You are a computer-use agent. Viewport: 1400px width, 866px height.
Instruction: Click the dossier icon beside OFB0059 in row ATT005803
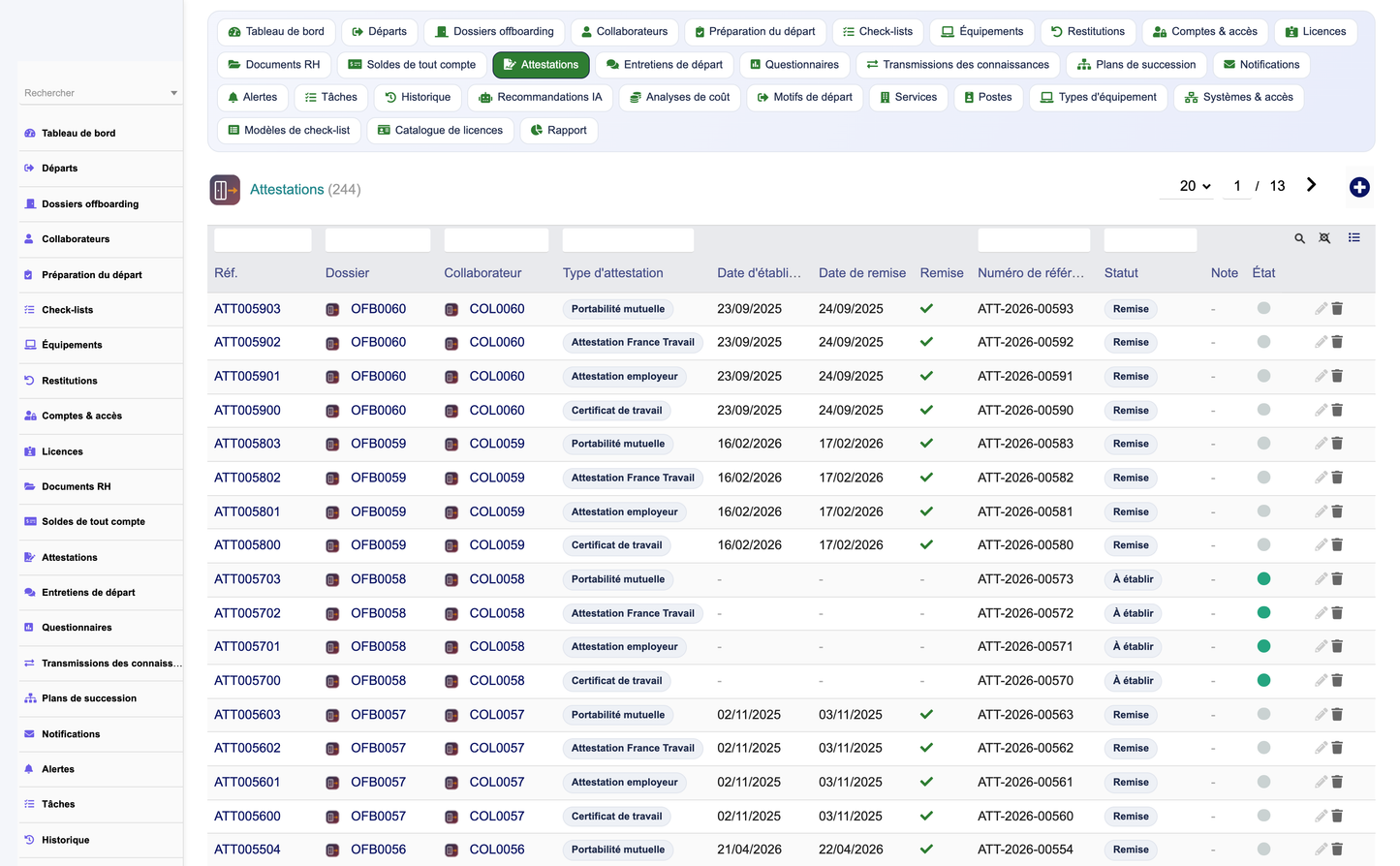coord(332,445)
